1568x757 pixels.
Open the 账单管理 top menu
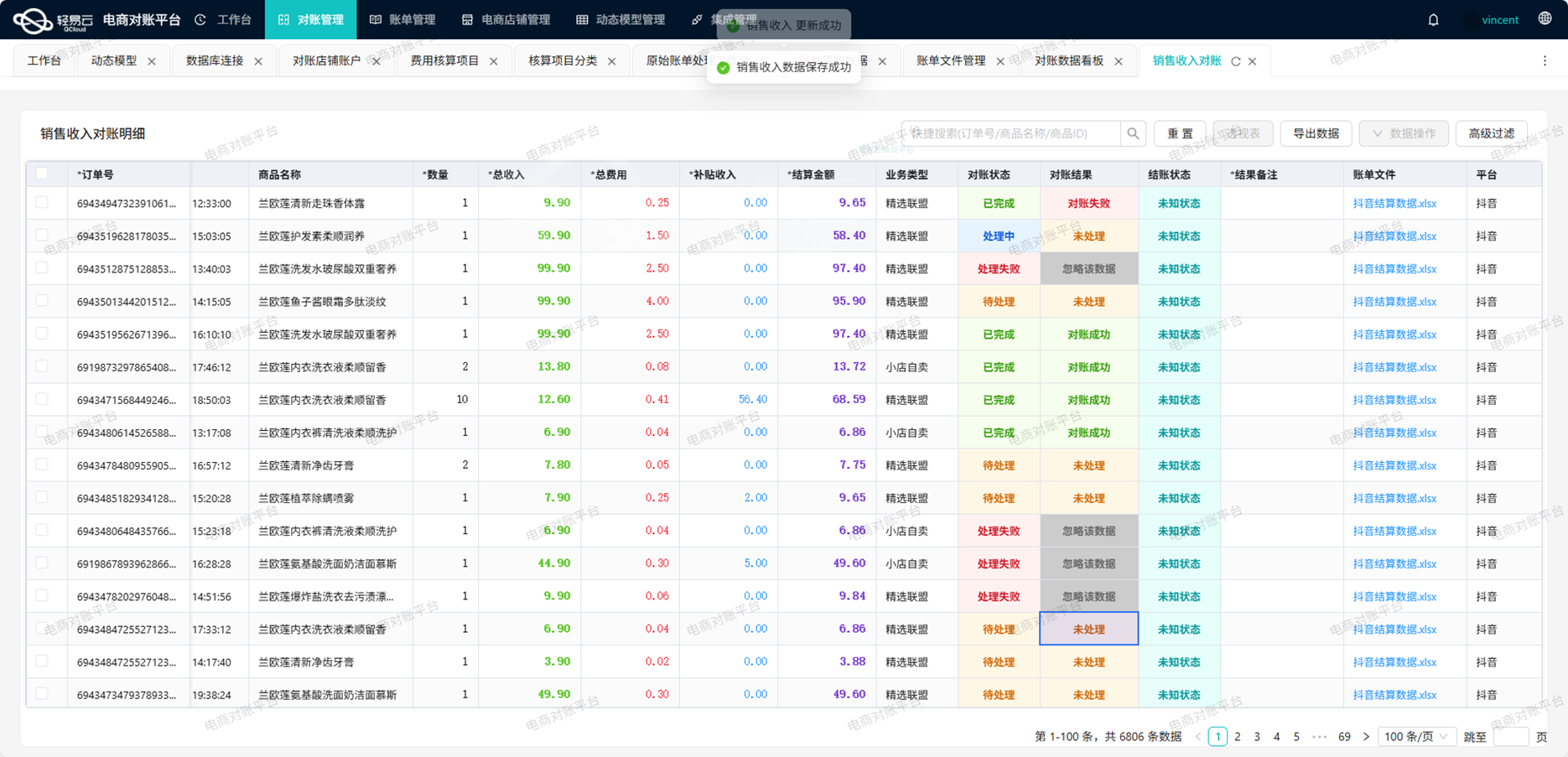402,19
